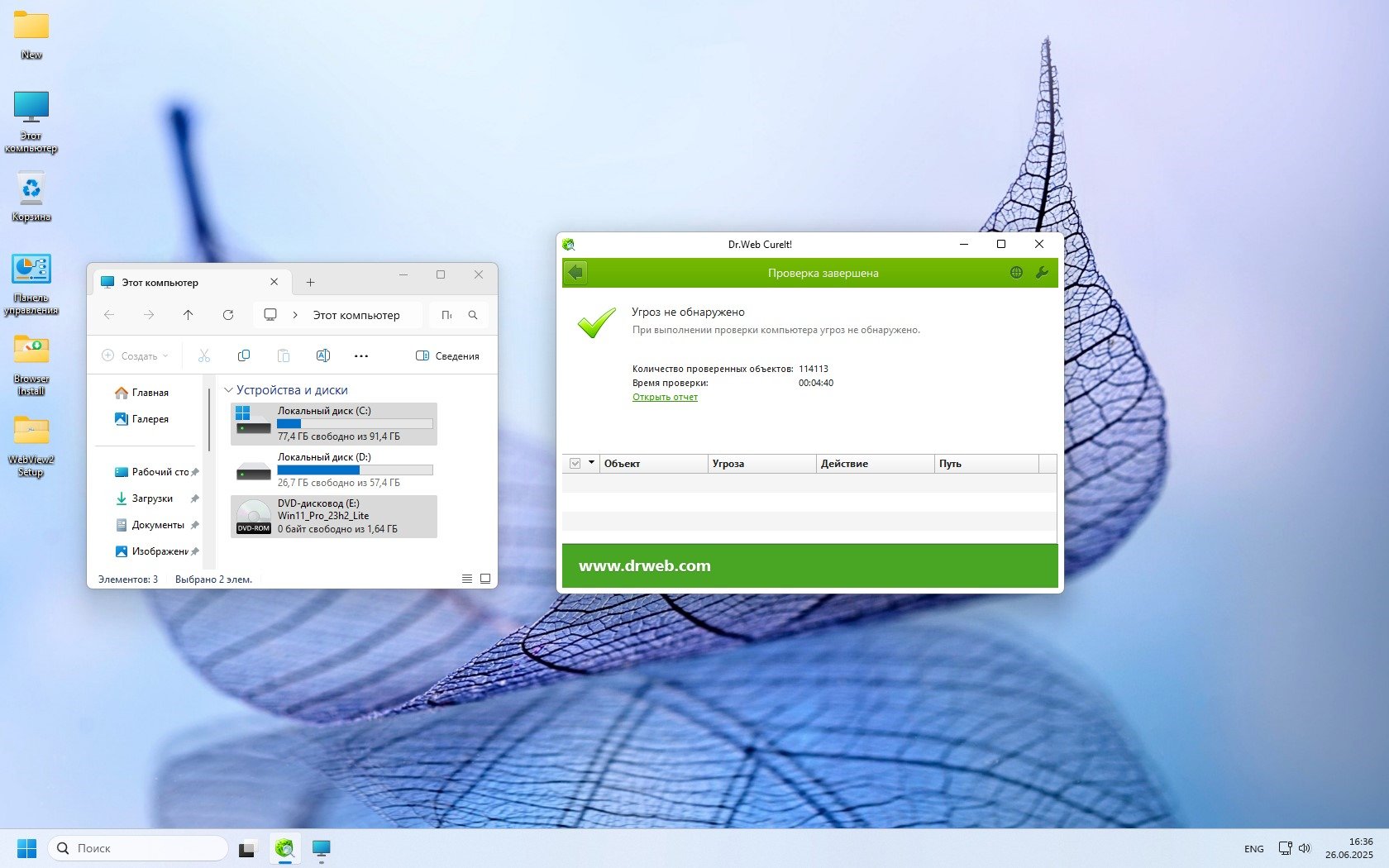The height and width of the screenshot is (868, 1389).
Task: Click the Copy icon in Explorer toolbar
Action: 244,355
